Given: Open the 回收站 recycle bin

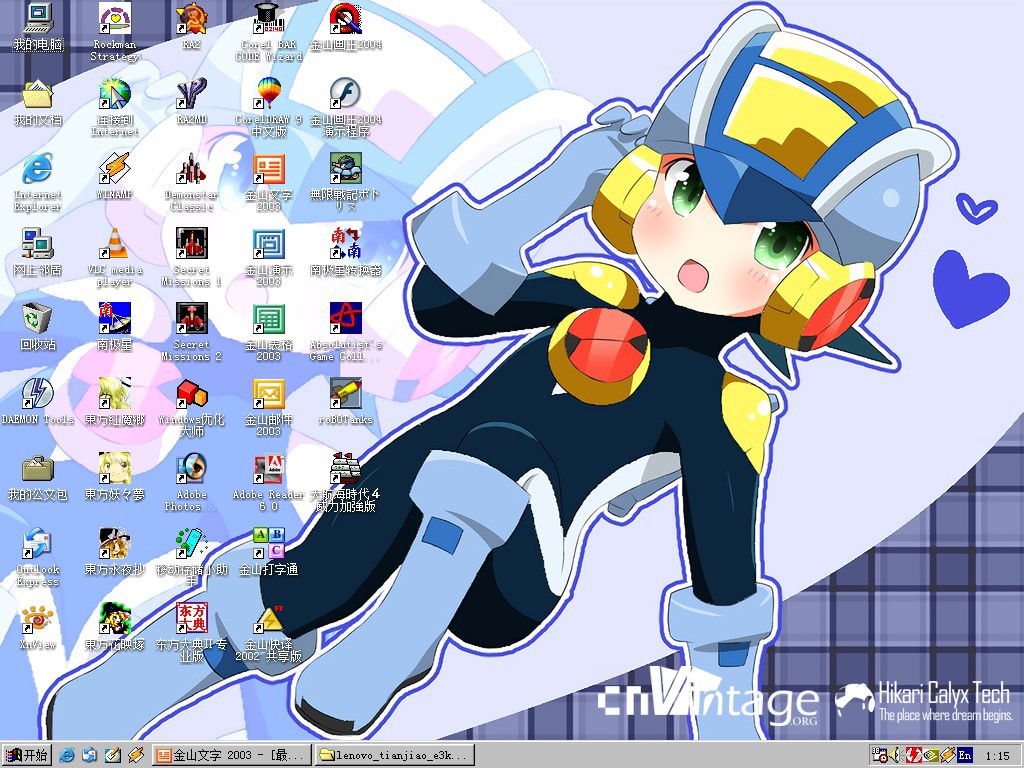Looking at the screenshot, I should (38, 327).
